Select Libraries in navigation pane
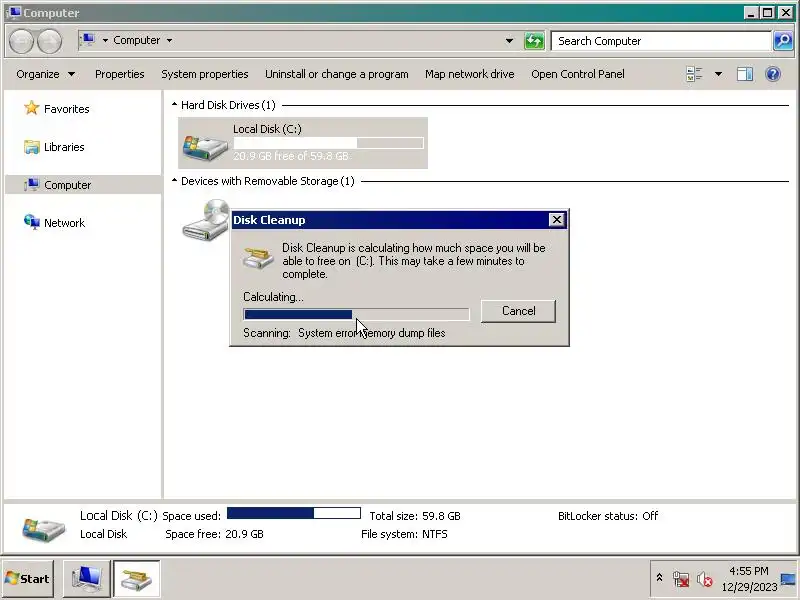This screenshot has height=600, width=800. click(x=64, y=147)
